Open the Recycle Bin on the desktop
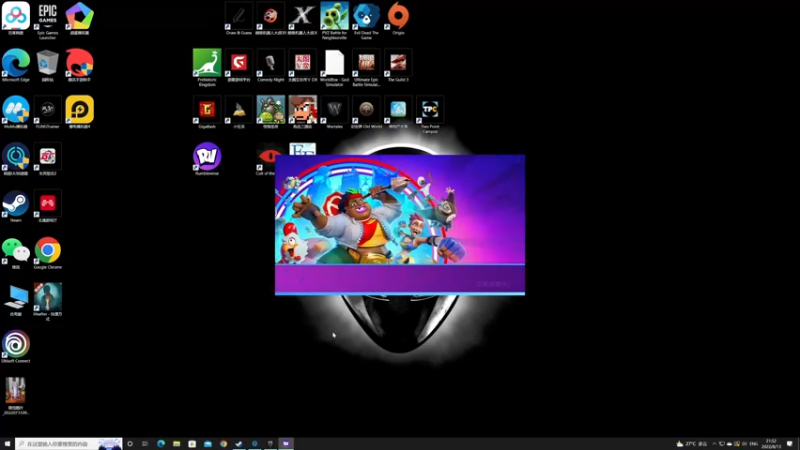This screenshot has height=450, width=800. 47,65
